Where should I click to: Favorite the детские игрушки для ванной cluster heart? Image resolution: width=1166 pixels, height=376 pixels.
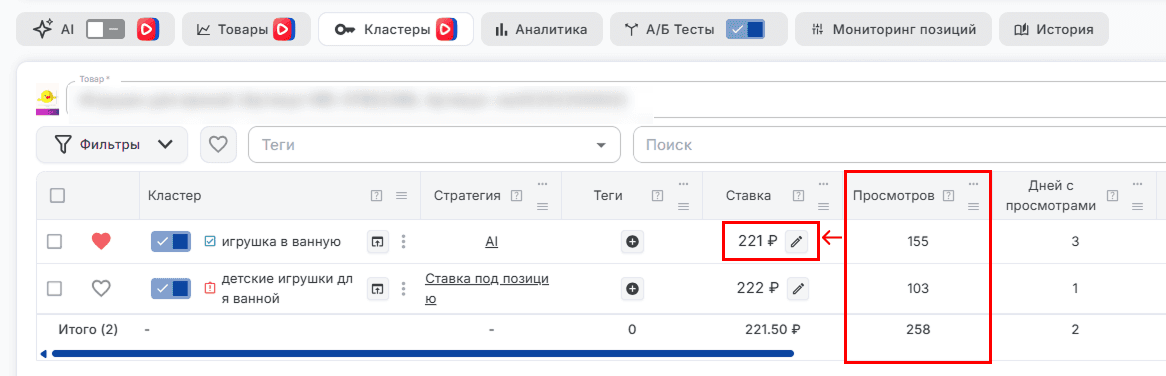(x=101, y=288)
